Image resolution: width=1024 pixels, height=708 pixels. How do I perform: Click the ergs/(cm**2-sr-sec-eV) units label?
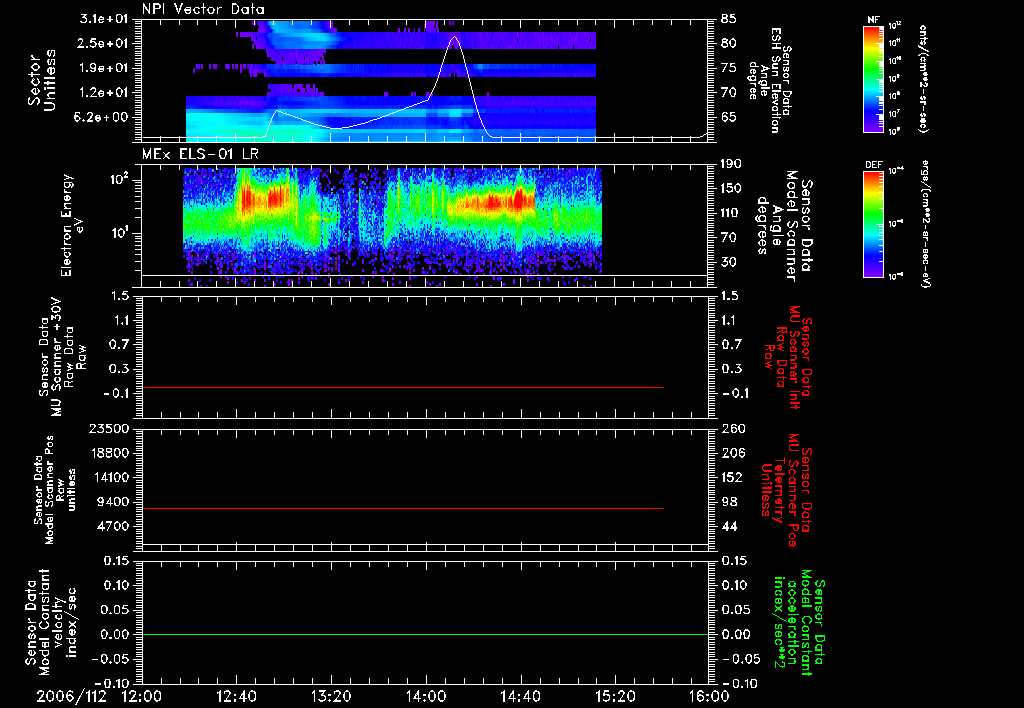927,224
